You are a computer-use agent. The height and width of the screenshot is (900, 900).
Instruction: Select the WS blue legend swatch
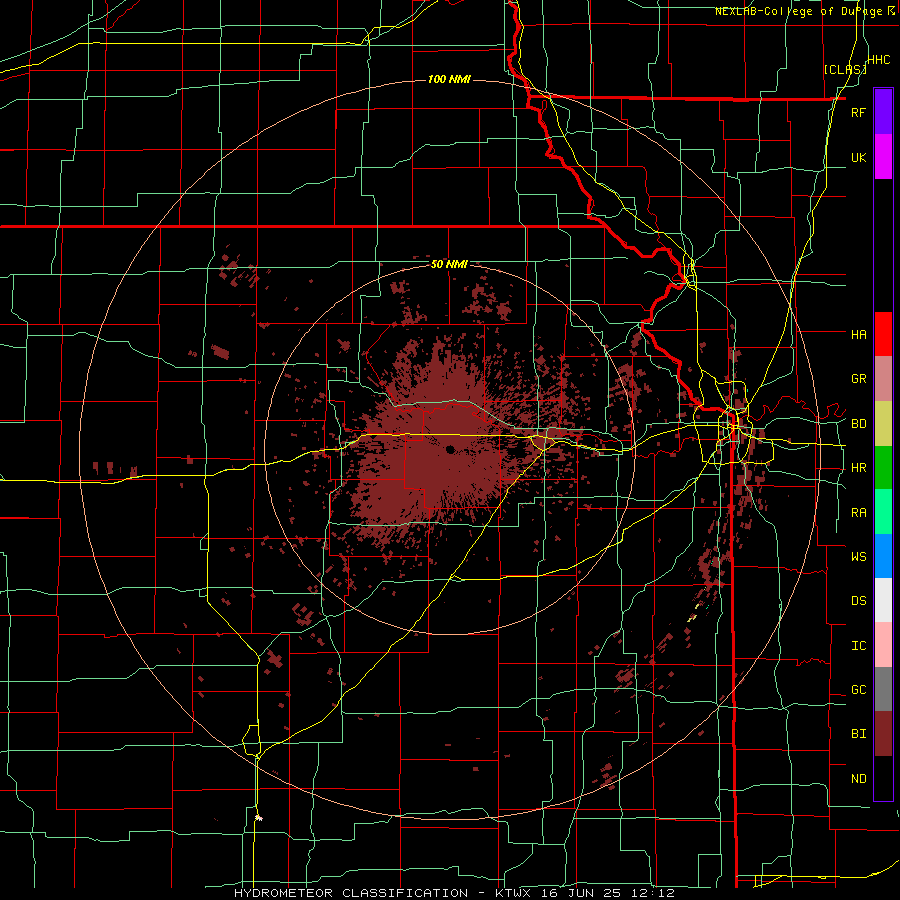(883, 556)
